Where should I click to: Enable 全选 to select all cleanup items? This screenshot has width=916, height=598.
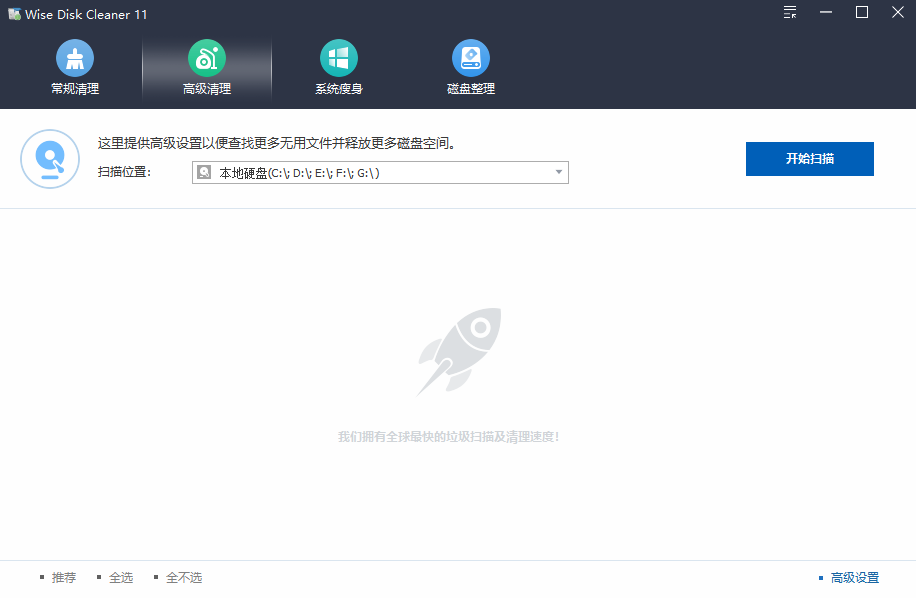point(121,577)
